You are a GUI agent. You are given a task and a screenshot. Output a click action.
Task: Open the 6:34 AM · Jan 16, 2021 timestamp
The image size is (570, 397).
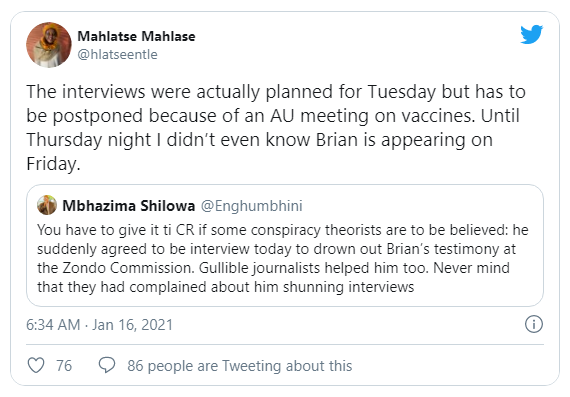click(99, 325)
